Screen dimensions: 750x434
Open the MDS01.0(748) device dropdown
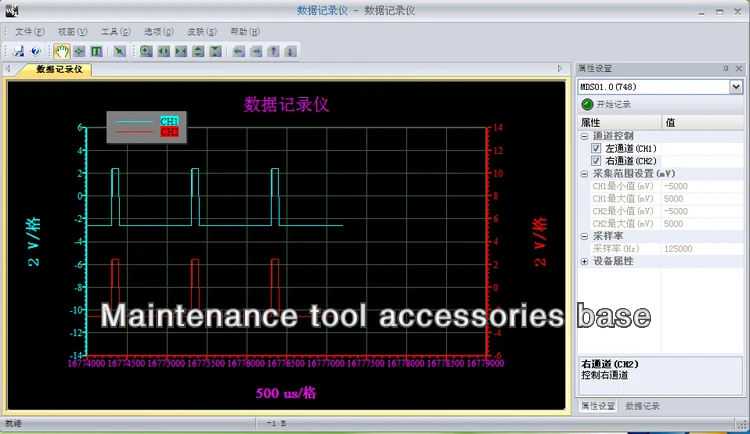tap(736, 87)
